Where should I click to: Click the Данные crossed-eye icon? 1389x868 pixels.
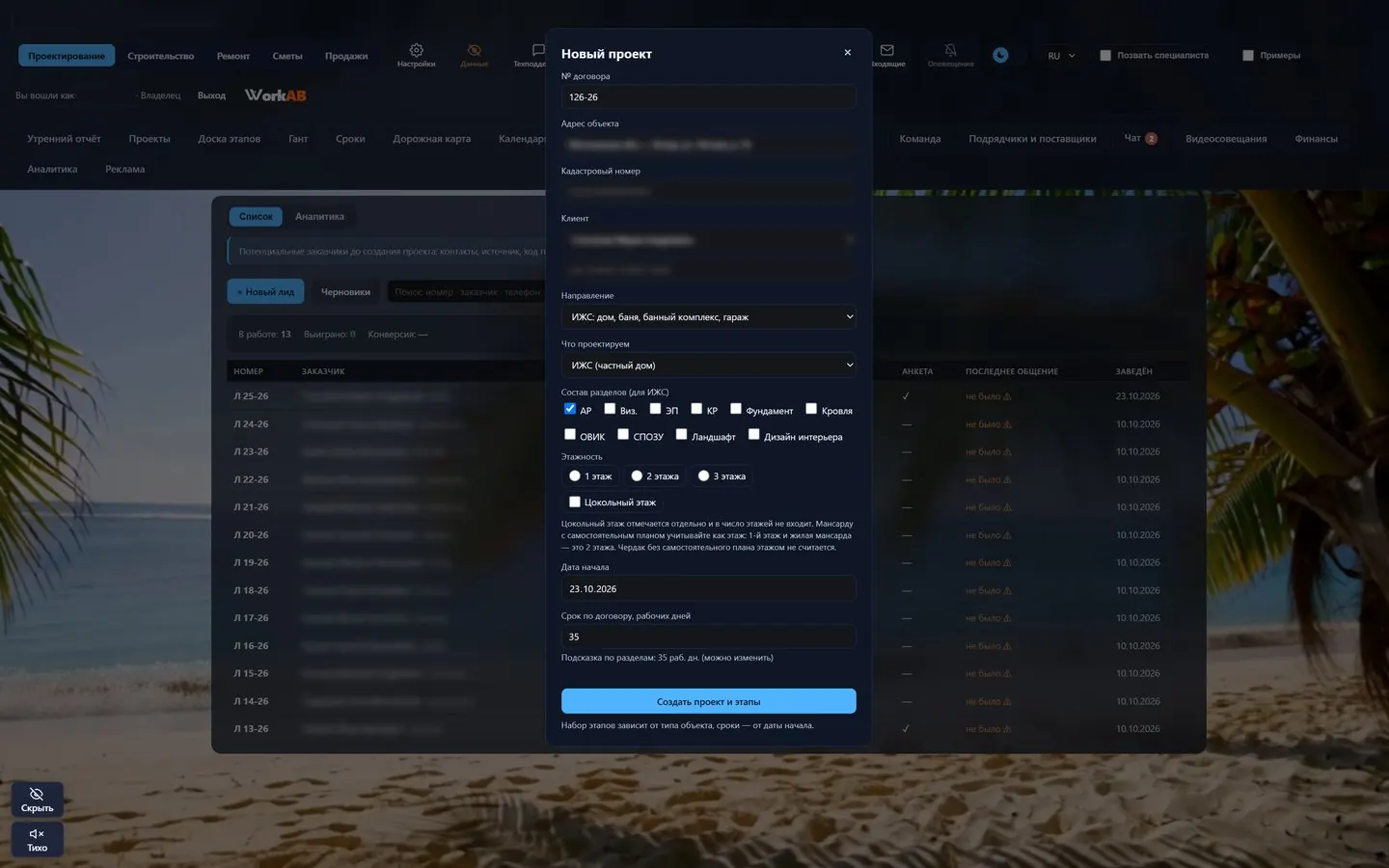point(474,50)
